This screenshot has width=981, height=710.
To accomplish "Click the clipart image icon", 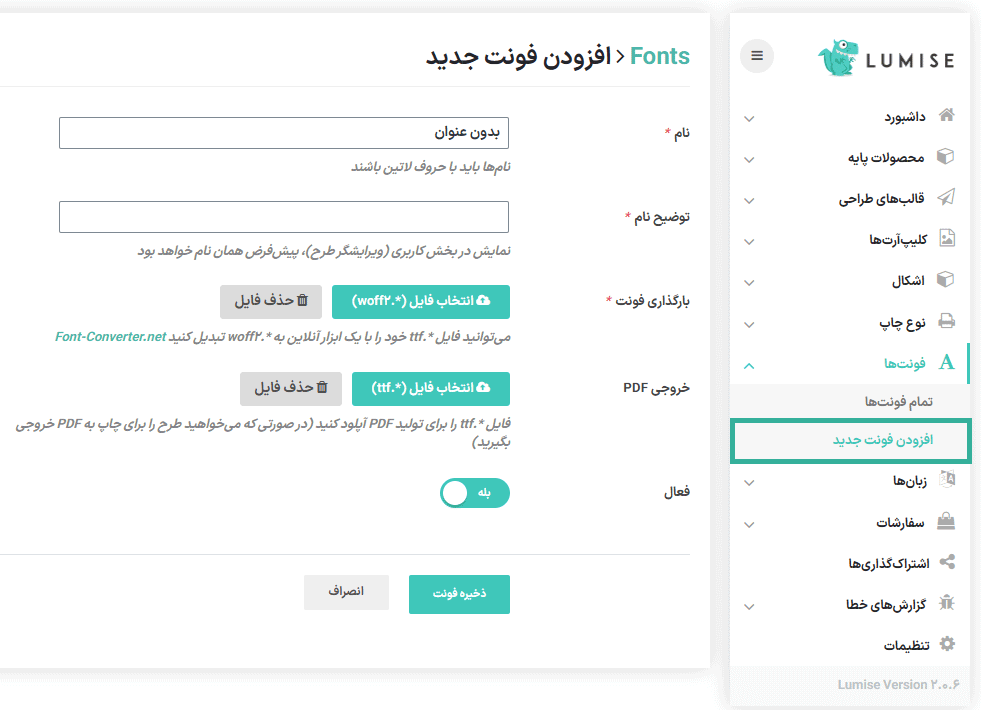I will tap(946, 239).
